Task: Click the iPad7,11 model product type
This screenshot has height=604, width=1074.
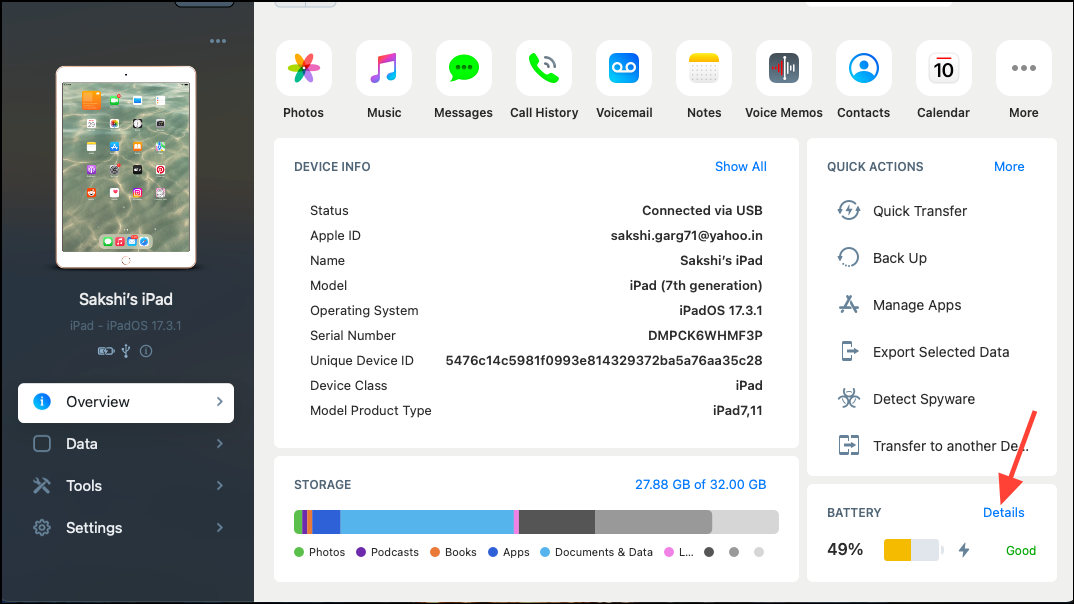Action: (738, 410)
